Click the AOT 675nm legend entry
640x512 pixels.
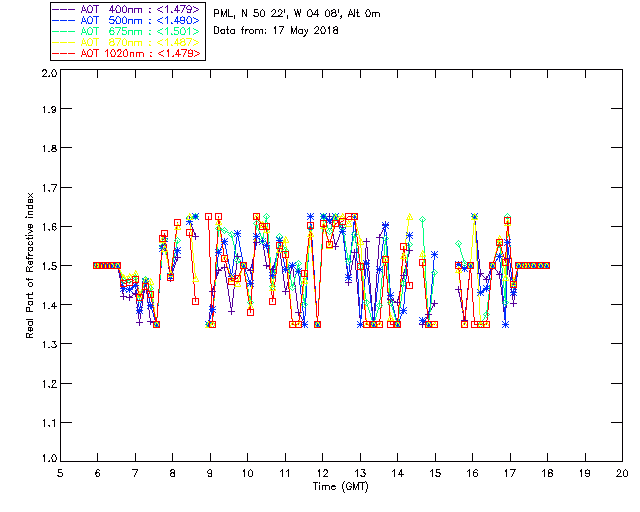(126, 31)
